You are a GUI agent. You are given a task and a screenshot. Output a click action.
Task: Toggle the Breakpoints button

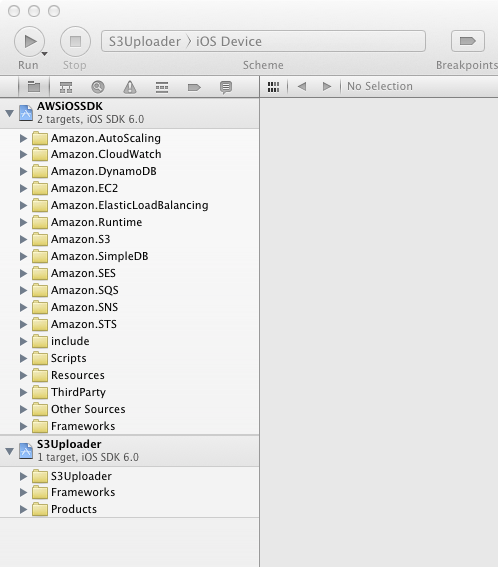(468, 41)
